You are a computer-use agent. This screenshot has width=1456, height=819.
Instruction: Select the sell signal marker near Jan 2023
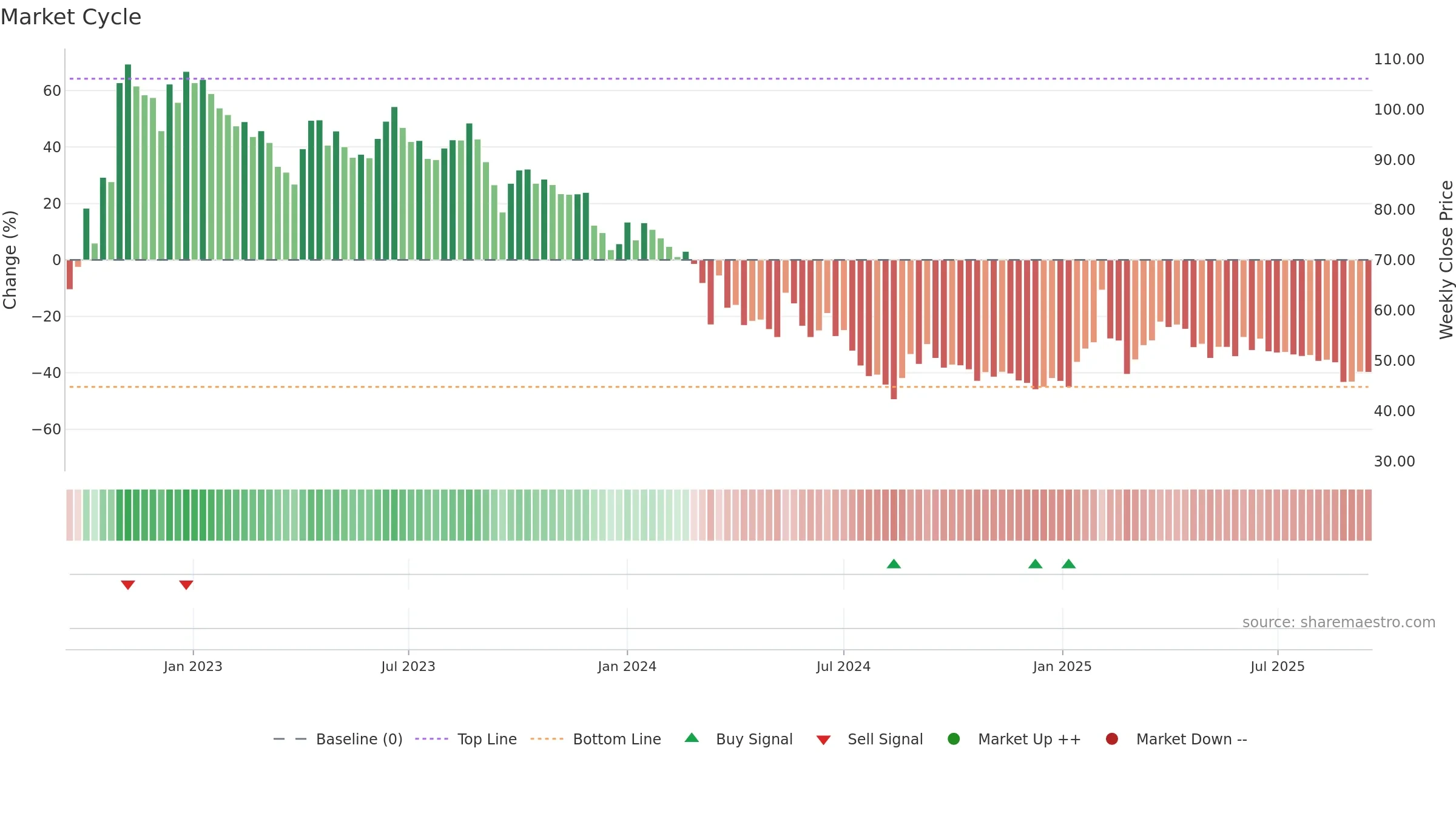pyautogui.click(x=186, y=585)
